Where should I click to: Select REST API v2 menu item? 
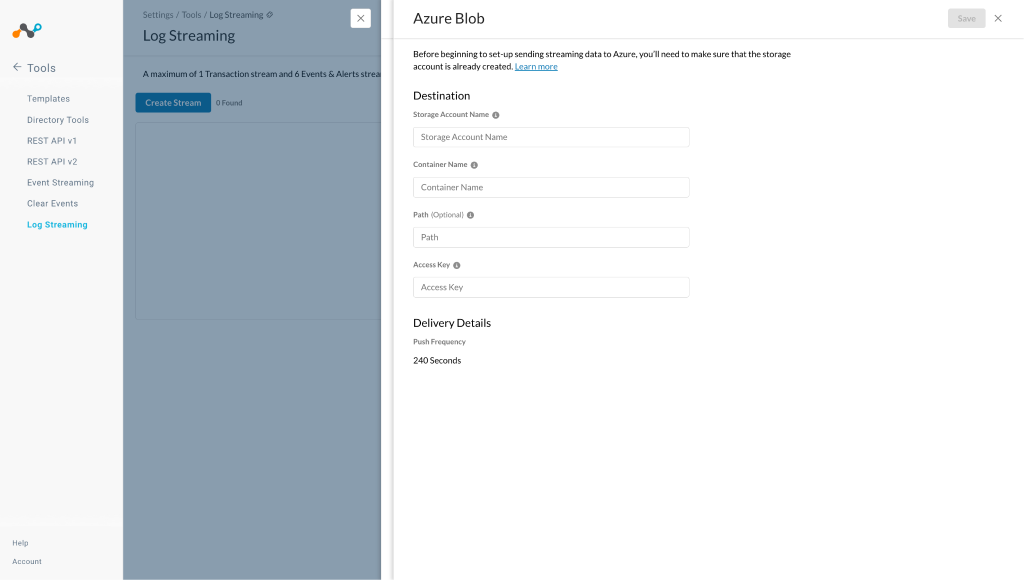52,161
